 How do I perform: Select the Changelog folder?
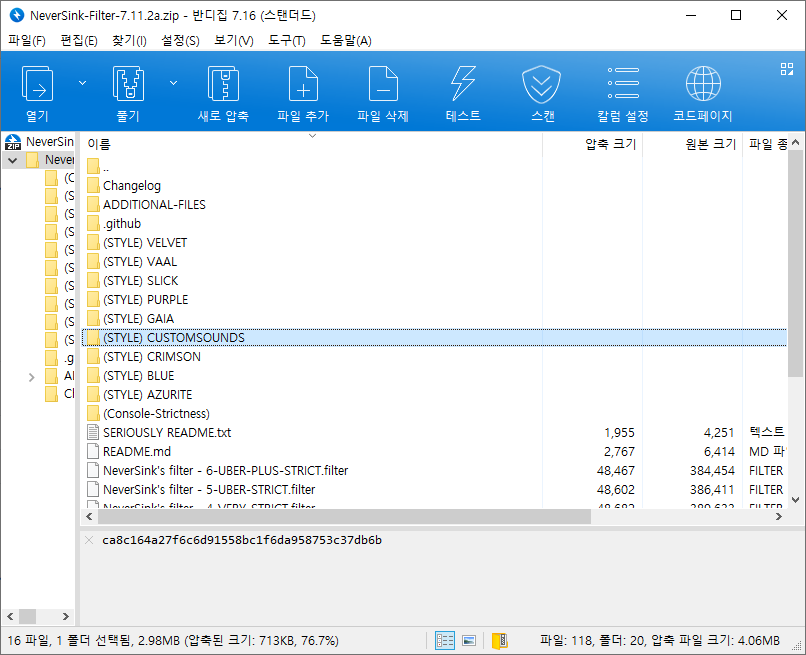(x=434, y=186)
